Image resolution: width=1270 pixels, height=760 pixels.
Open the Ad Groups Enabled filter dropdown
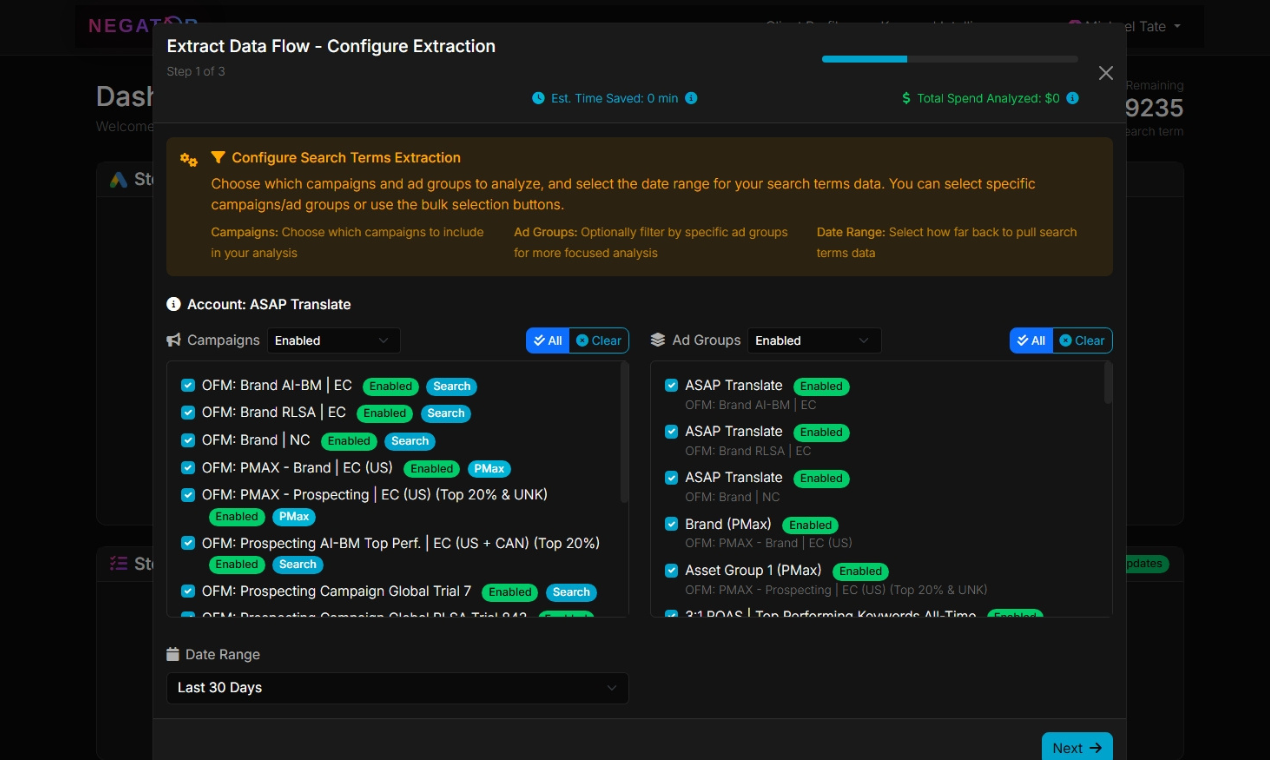814,341
